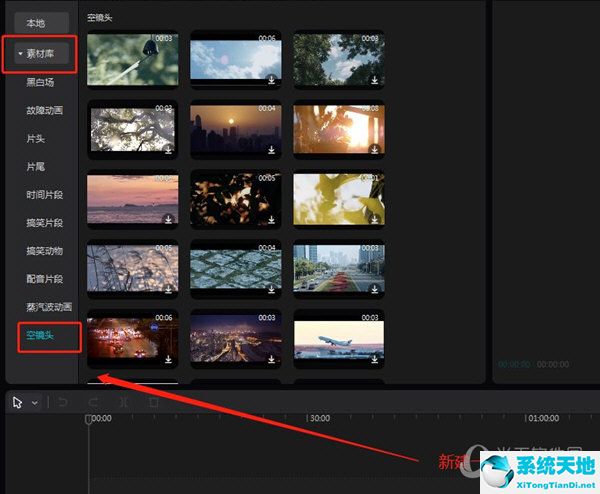
Task: Open the 本地 tab
Action: click(36, 22)
